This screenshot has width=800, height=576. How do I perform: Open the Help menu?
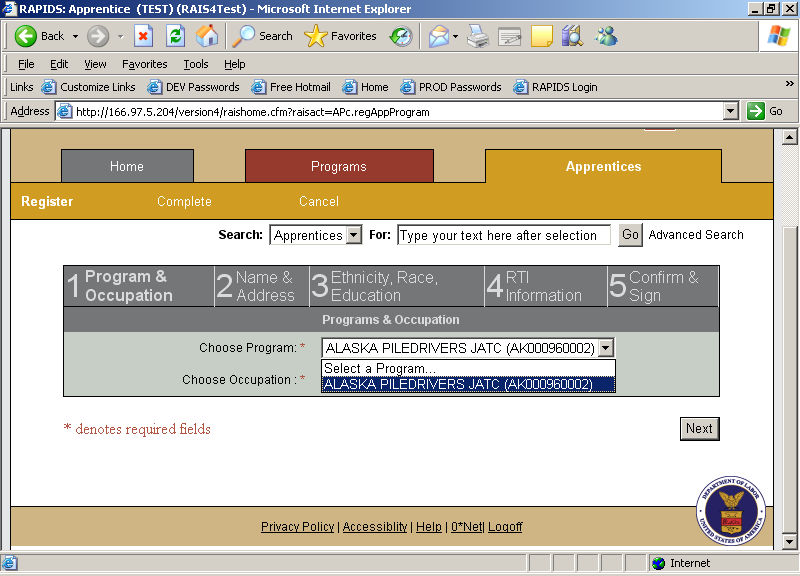[x=235, y=64]
